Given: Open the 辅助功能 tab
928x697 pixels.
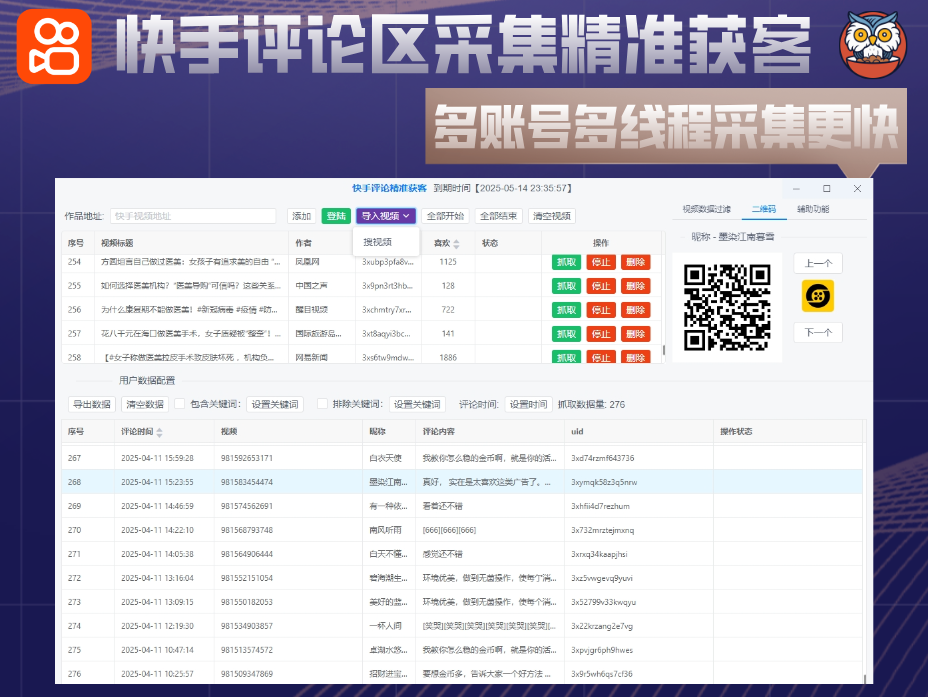Looking at the screenshot, I should [812, 210].
